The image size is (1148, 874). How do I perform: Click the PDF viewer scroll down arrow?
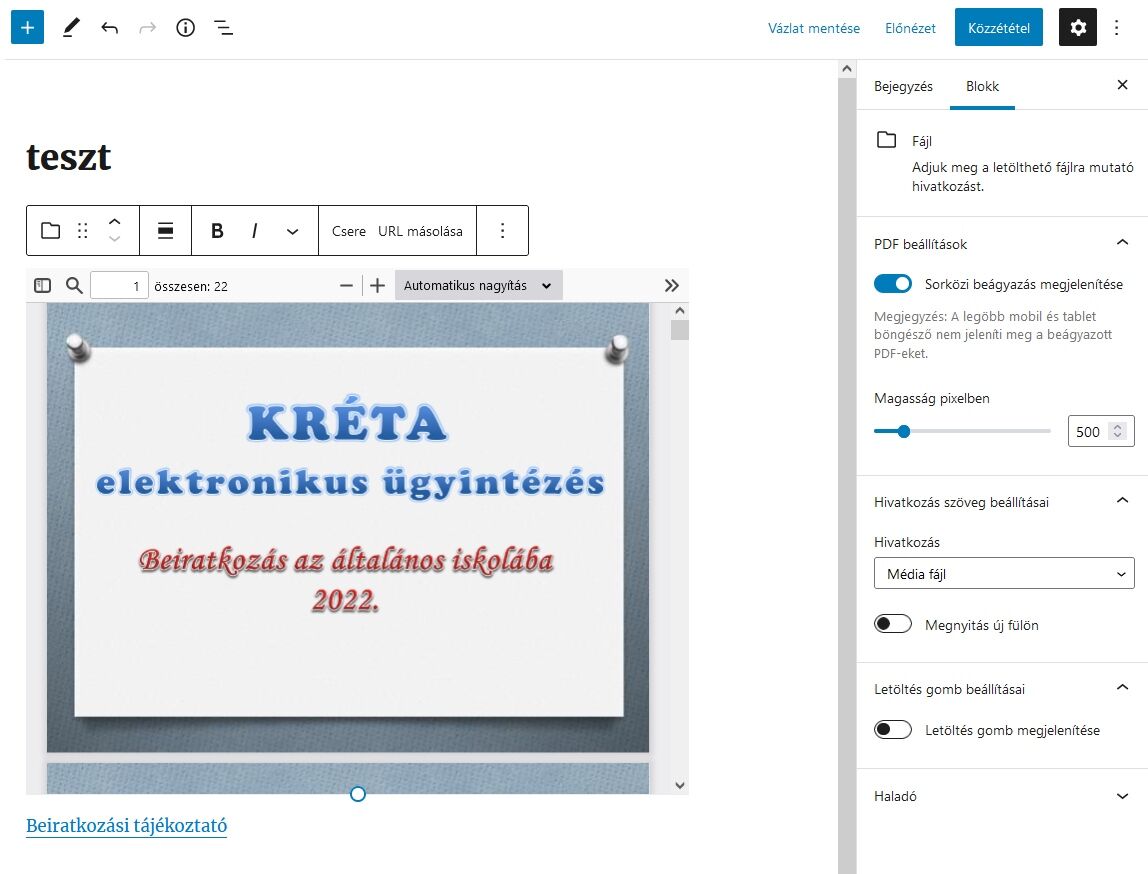coord(679,785)
